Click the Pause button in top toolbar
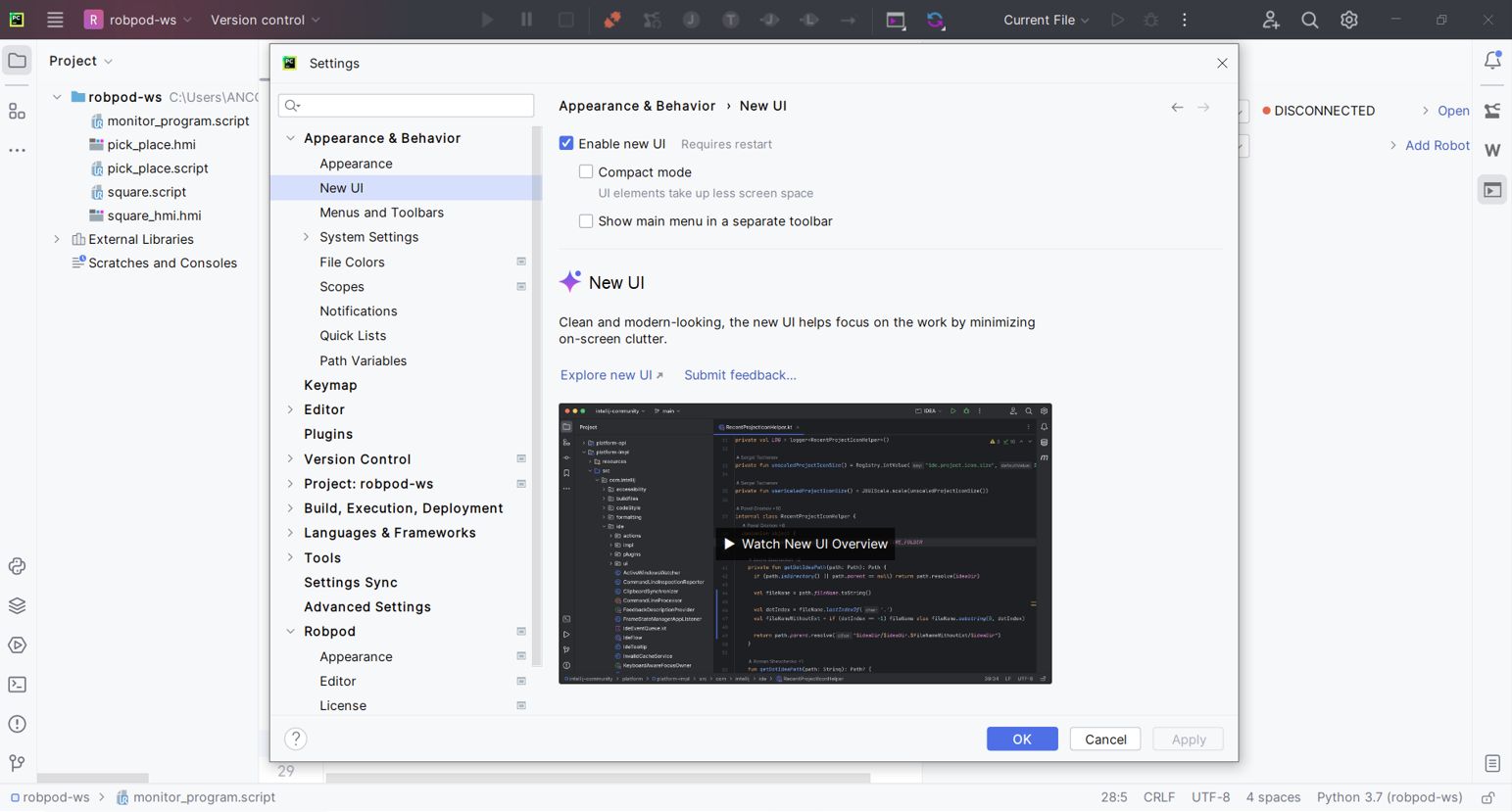This screenshot has height=812, width=1512. 526,20
